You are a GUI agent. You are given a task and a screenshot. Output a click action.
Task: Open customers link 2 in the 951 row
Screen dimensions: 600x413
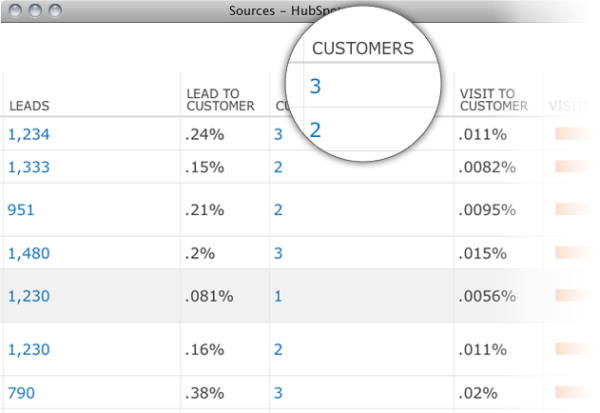(278, 210)
